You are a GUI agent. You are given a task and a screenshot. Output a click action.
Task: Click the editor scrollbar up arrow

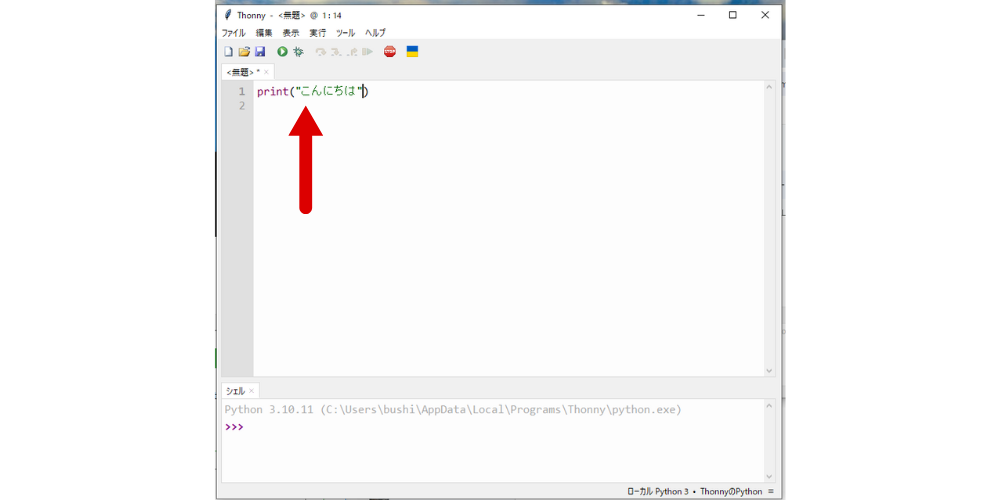pyautogui.click(x=769, y=87)
